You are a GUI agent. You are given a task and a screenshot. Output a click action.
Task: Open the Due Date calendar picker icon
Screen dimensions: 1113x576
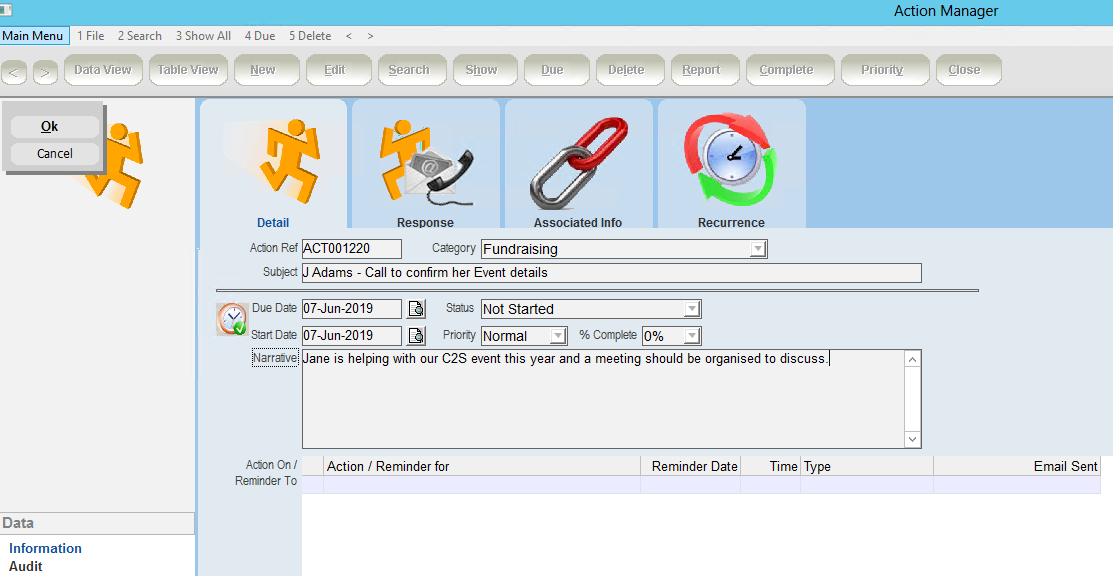[x=416, y=309]
